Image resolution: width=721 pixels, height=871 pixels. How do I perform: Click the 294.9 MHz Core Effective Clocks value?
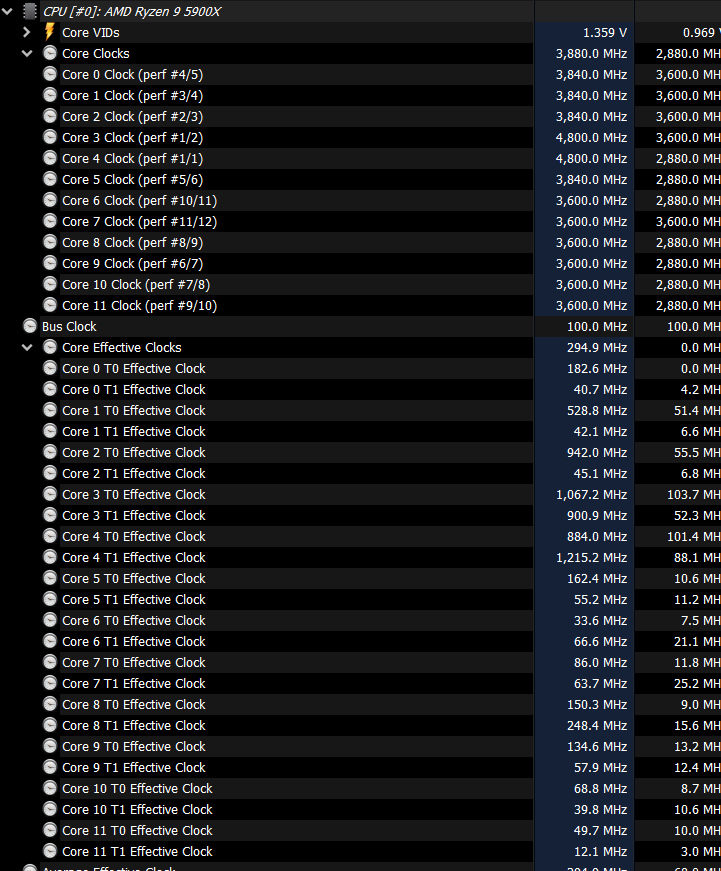[x=597, y=348]
